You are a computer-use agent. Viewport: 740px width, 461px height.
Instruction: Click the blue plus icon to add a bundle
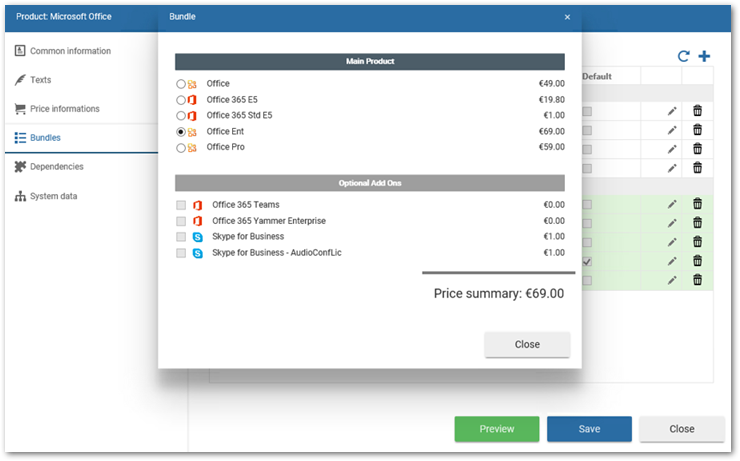point(704,56)
